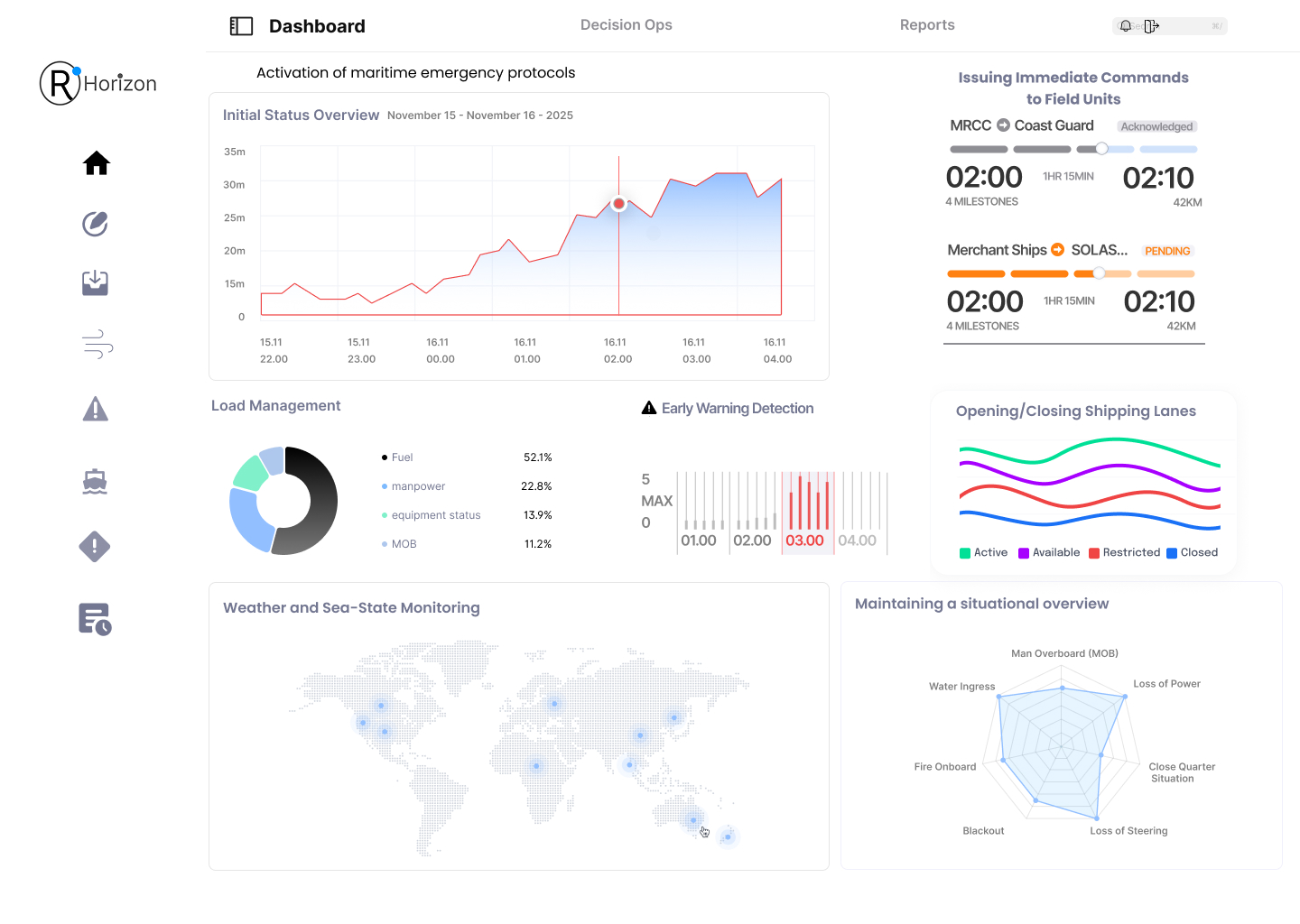Click the notification bell icon
This screenshot has width=1300, height=924.
point(1126,26)
